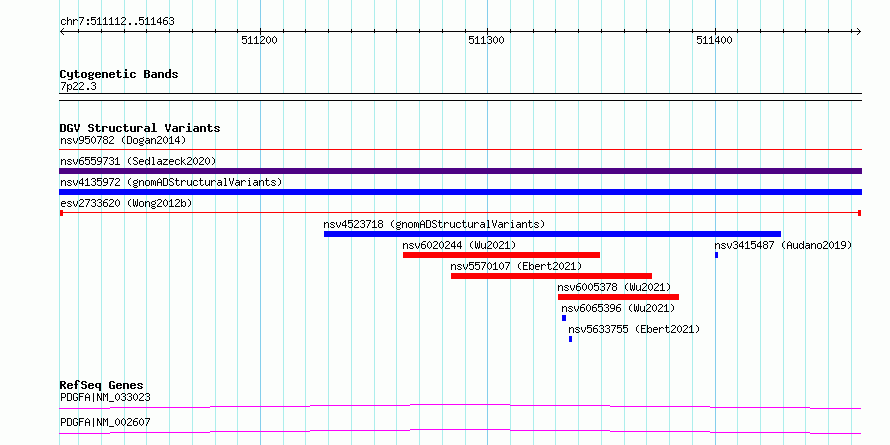The width and height of the screenshot is (890, 445).
Task: Click the small blue nsv6065396 marker
Action: [564, 318]
